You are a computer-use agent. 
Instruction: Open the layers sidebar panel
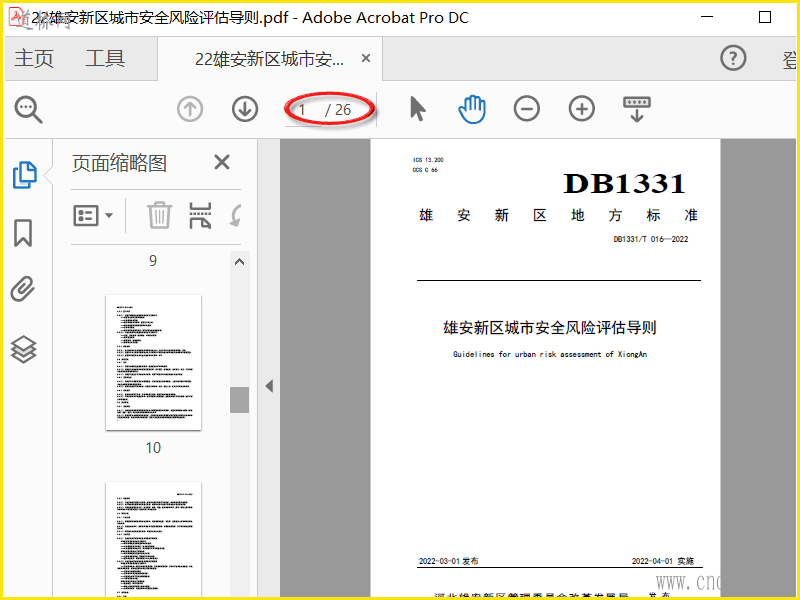[23, 349]
